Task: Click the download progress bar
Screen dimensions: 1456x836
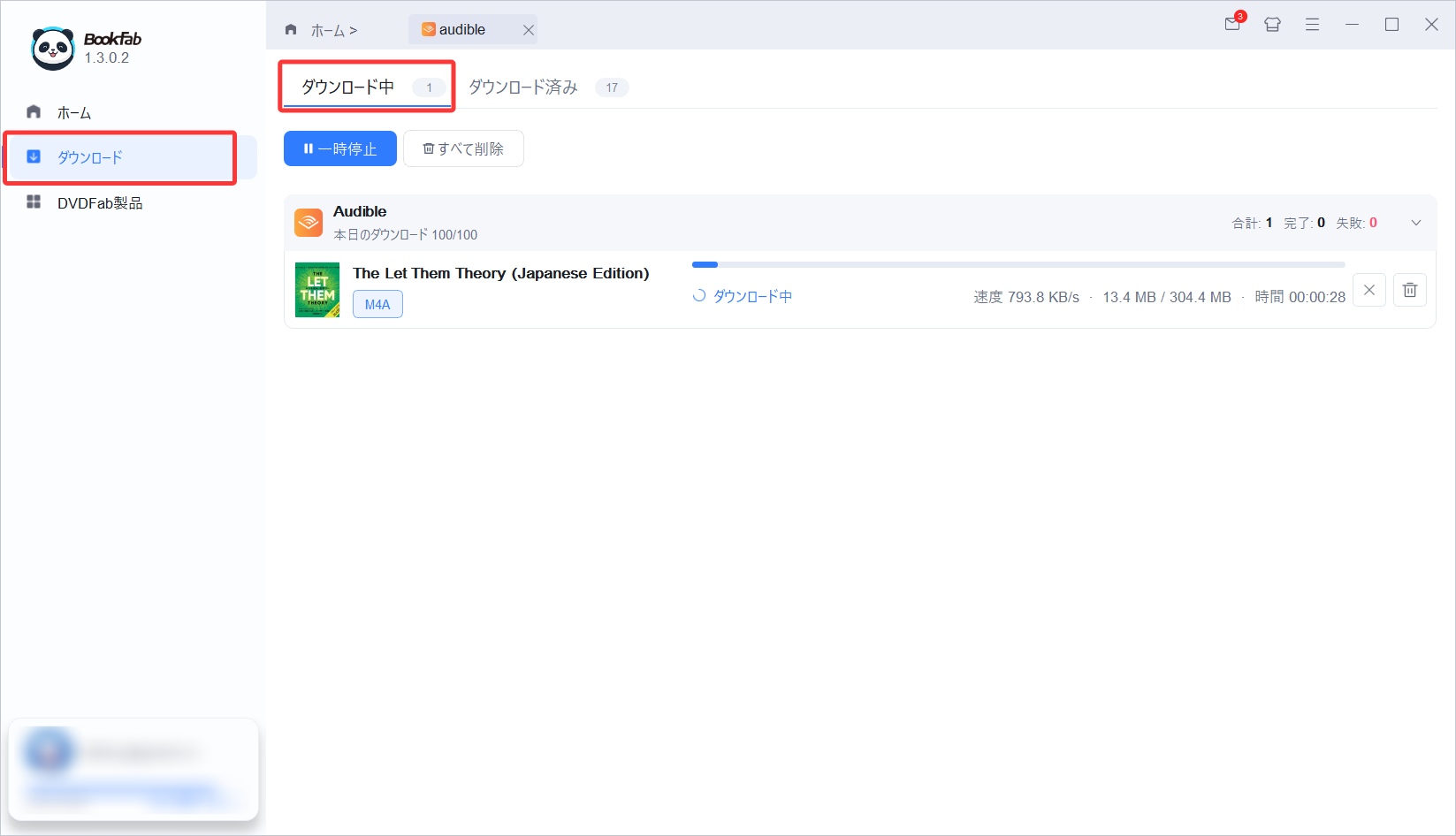Action: pos(1018,264)
